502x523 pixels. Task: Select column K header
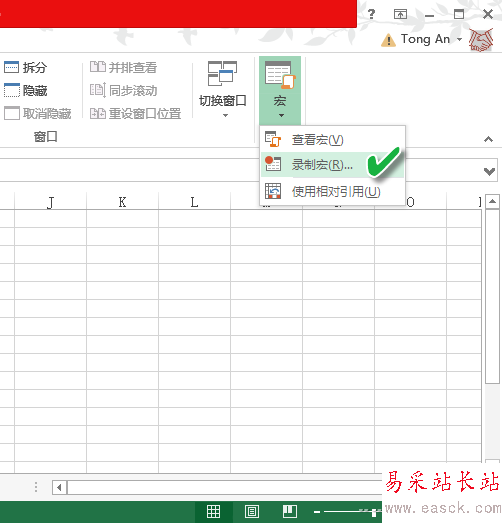pyautogui.click(x=122, y=202)
